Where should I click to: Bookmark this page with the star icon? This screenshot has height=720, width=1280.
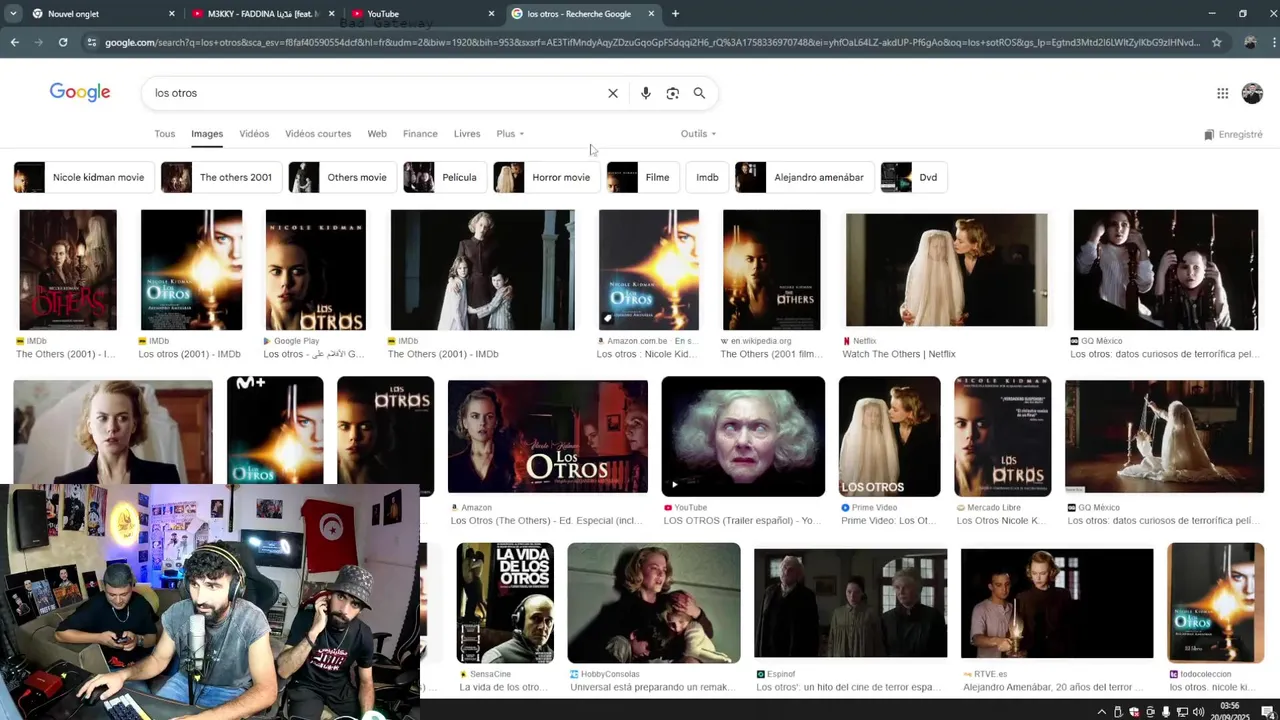[x=1217, y=42]
